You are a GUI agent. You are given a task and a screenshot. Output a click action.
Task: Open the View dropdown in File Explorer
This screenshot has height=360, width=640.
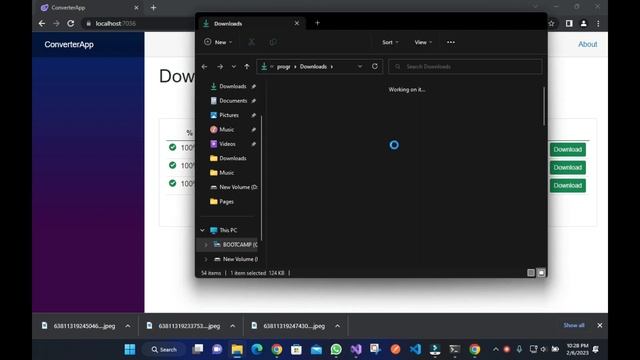point(423,42)
